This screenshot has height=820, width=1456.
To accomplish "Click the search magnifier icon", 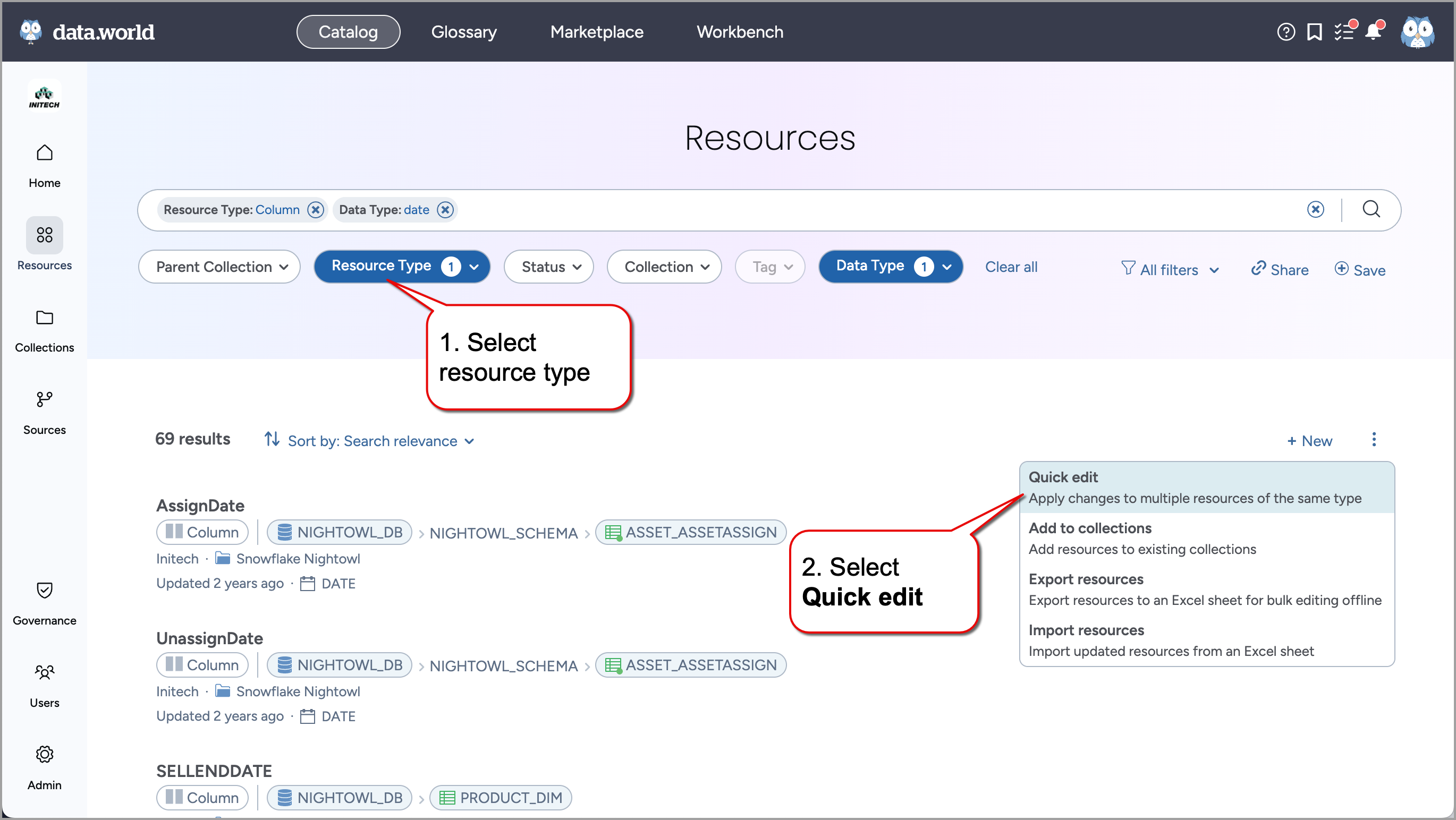I will click(1370, 210).
